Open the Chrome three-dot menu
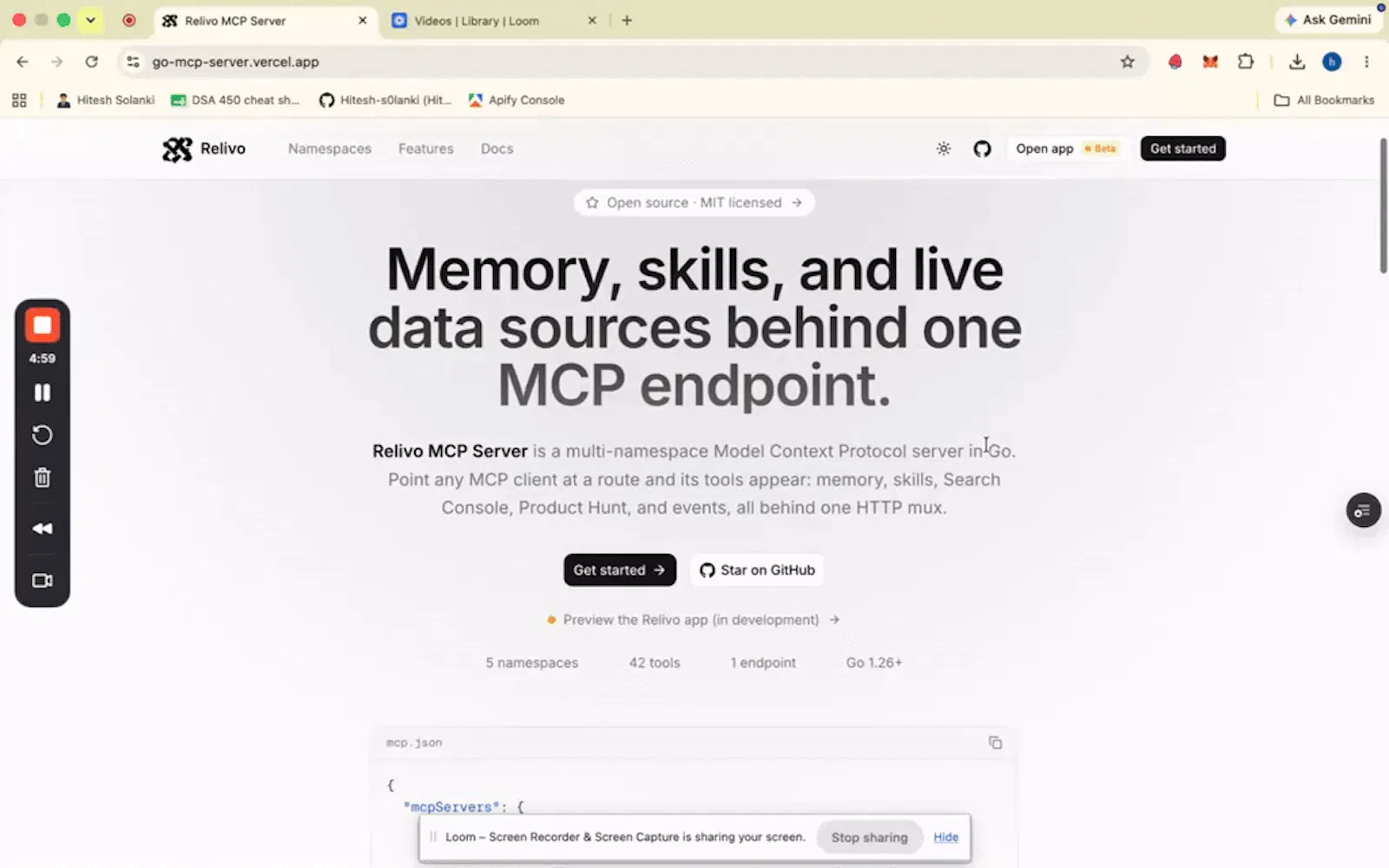Image resolution: width=1389 pixels, height=868 pixels. pos(1366,62)
